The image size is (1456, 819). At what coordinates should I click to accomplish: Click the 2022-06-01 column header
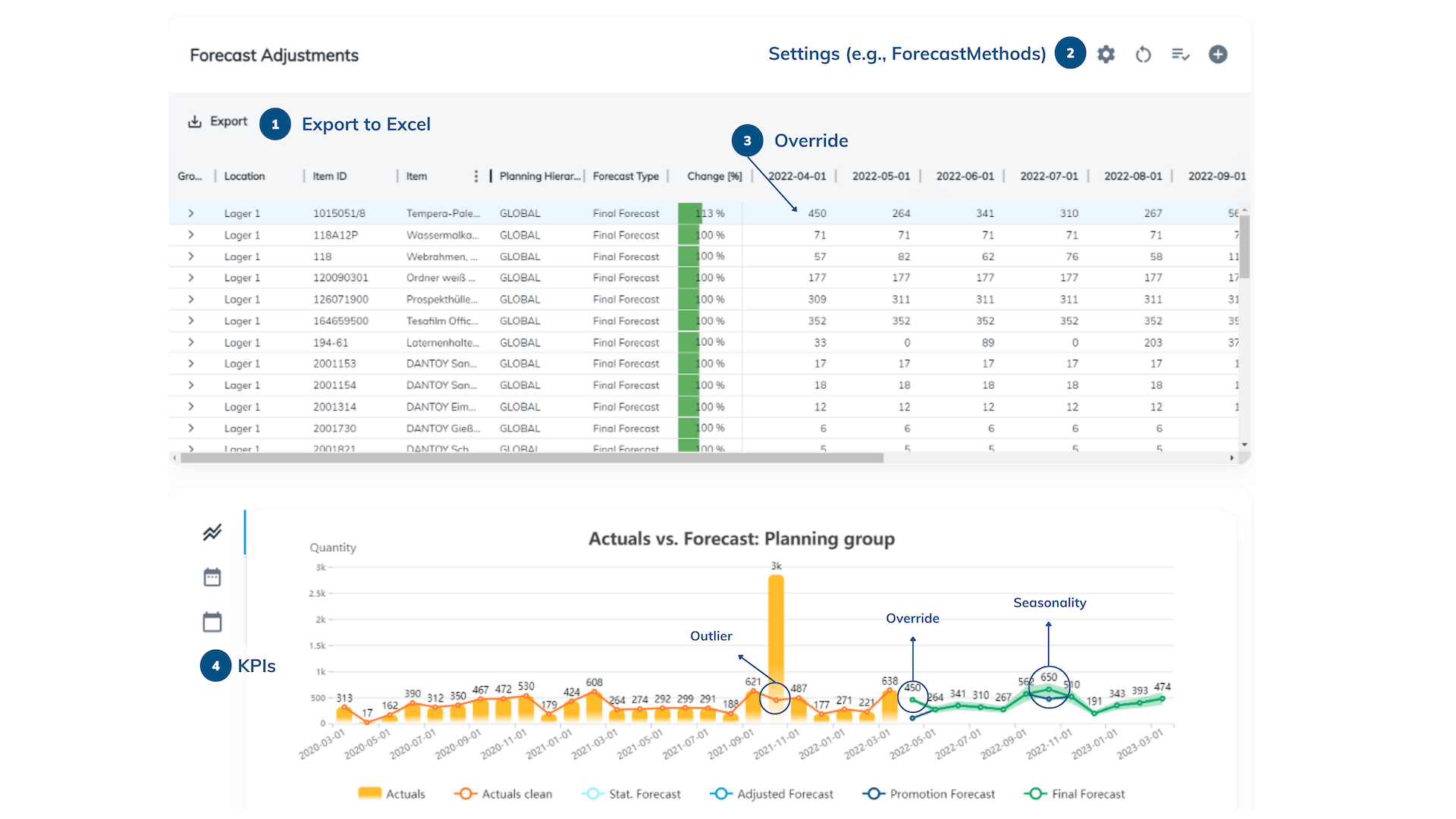pos(965,177)
